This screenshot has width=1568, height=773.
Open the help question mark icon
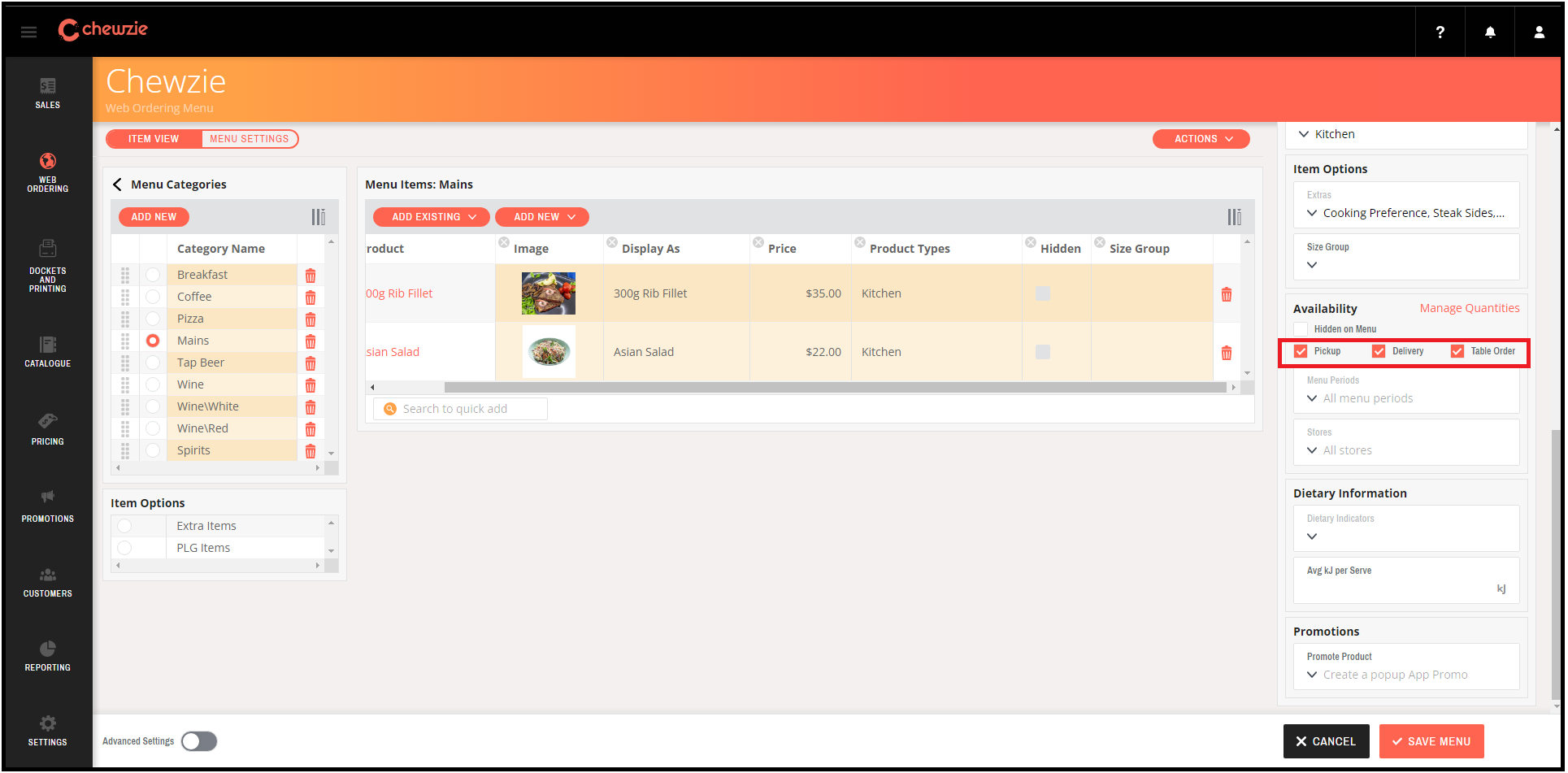1440,32
